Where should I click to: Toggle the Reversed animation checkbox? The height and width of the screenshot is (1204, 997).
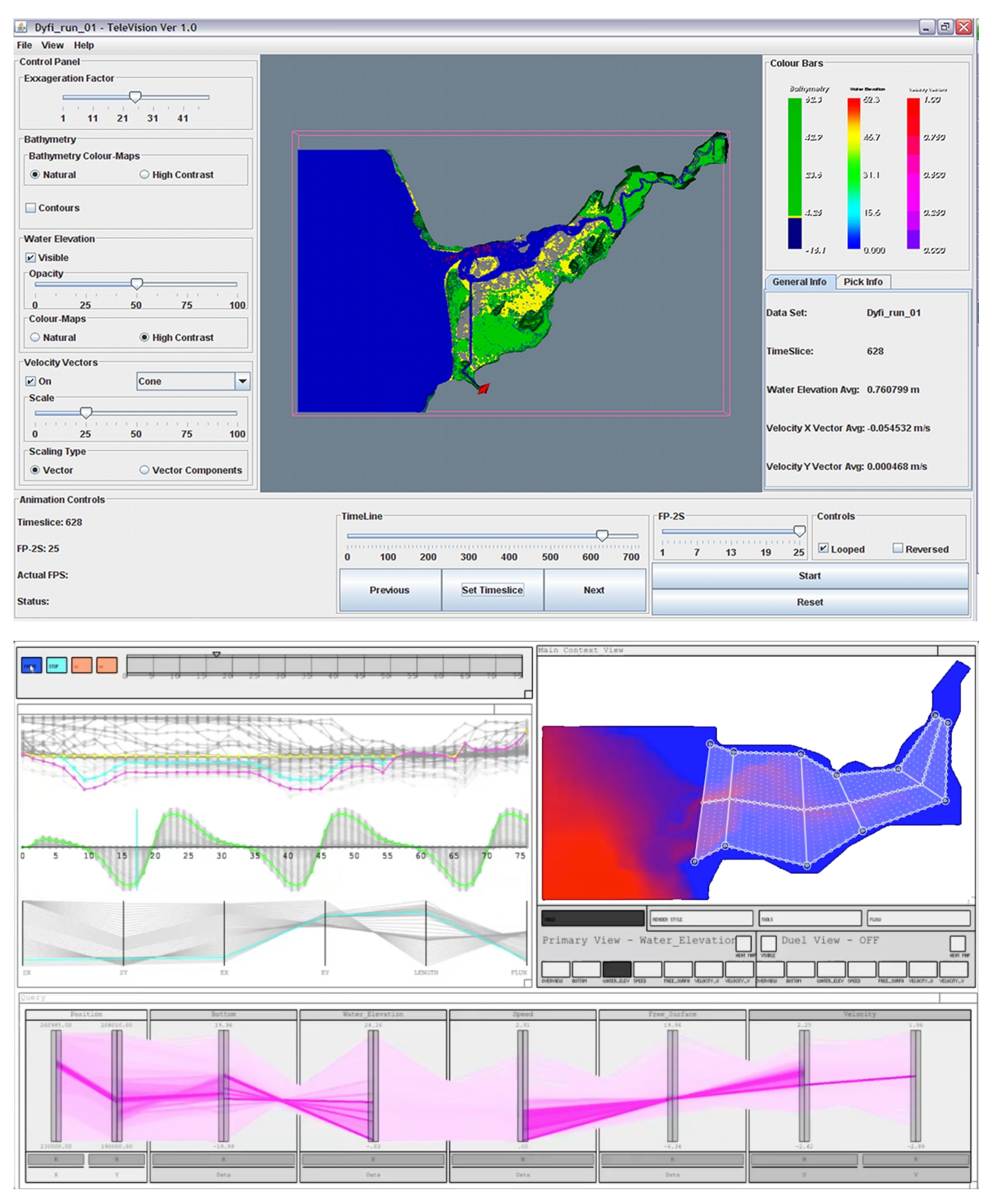tap(898, 549)
